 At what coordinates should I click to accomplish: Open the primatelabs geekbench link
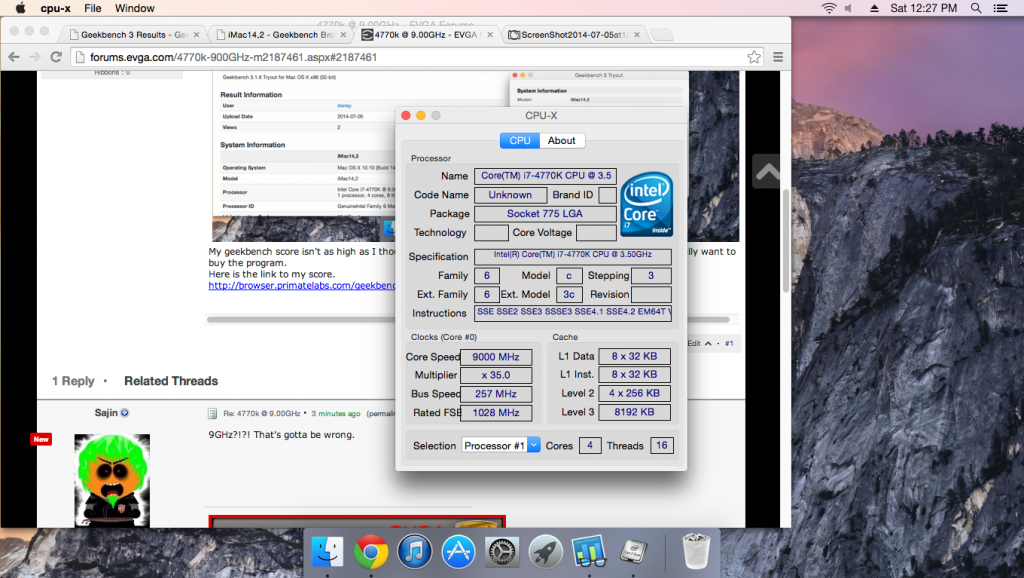point(302,285)
